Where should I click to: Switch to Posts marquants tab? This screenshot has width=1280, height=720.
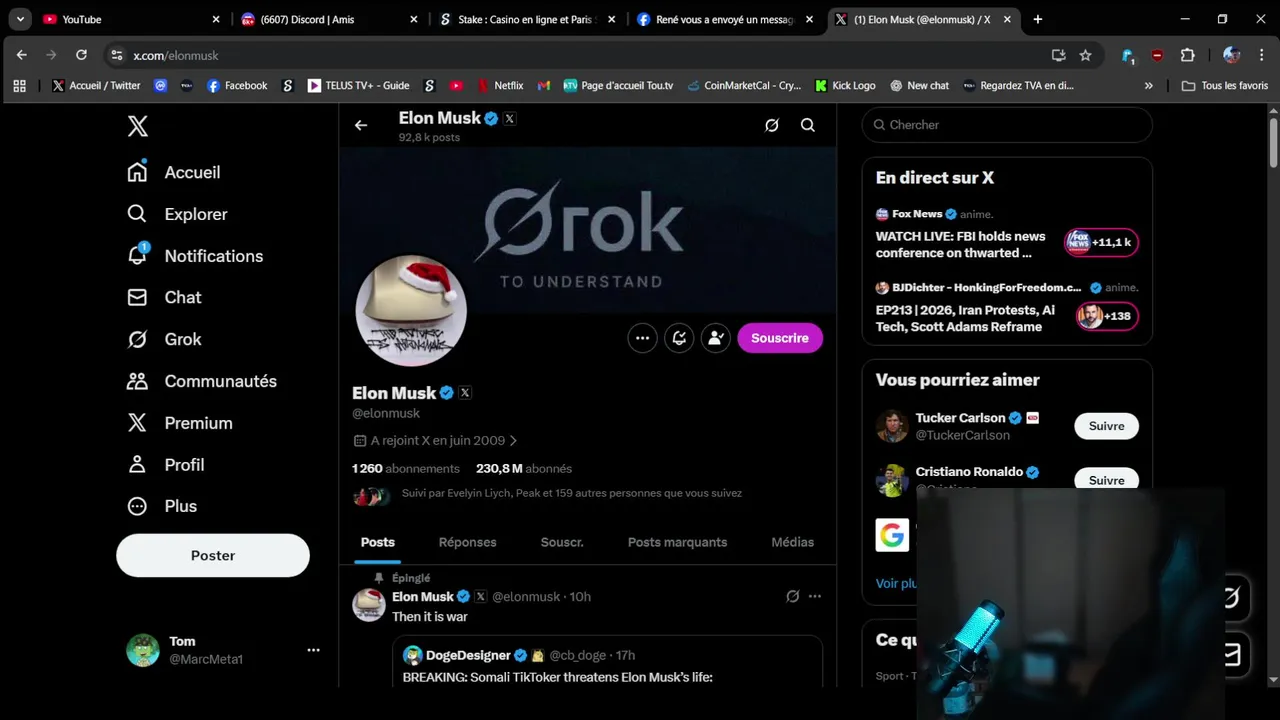tap(678, 542)
